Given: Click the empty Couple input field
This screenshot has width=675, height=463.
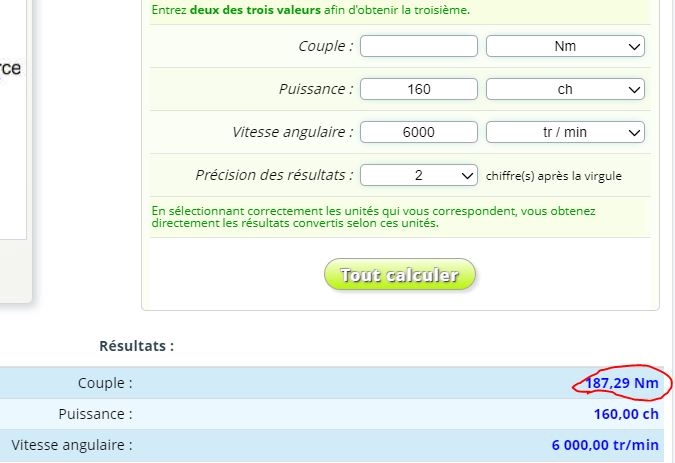Looking at the screenshot, I should pyautogui.click(x=419, y=46).
